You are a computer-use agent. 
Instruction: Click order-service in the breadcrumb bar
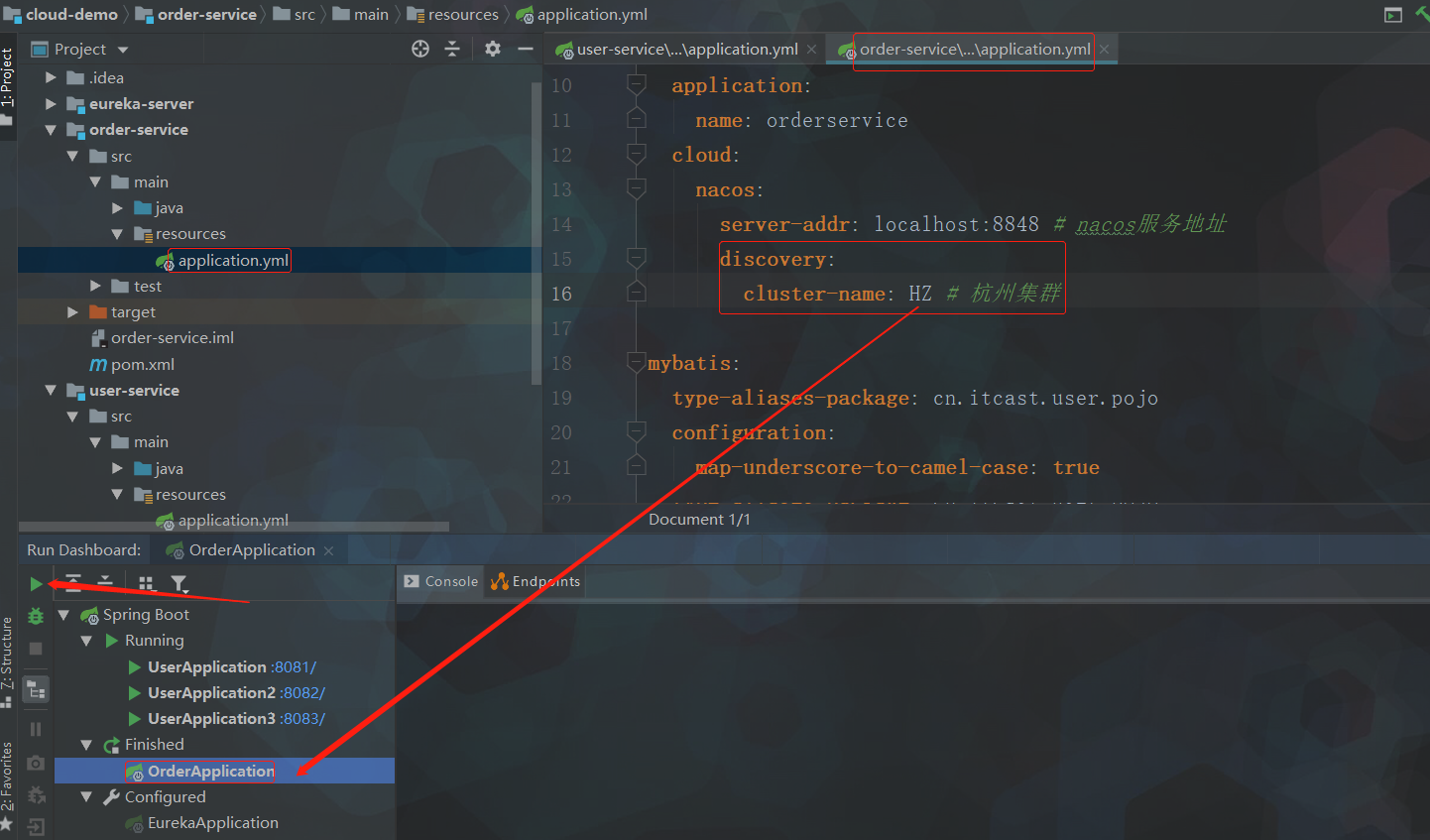196,15
